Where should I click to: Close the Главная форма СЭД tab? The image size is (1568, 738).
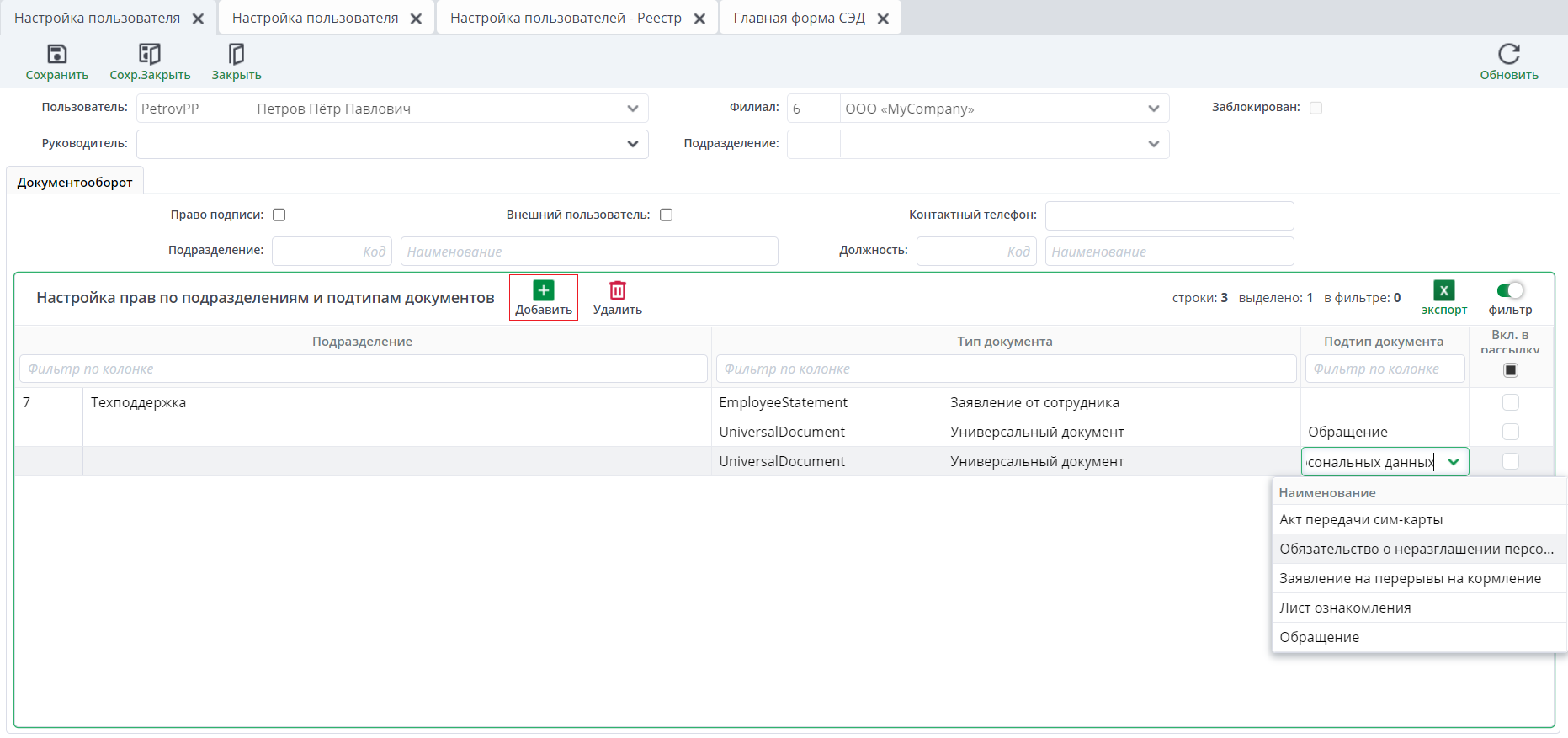click(x=883, y=19)
